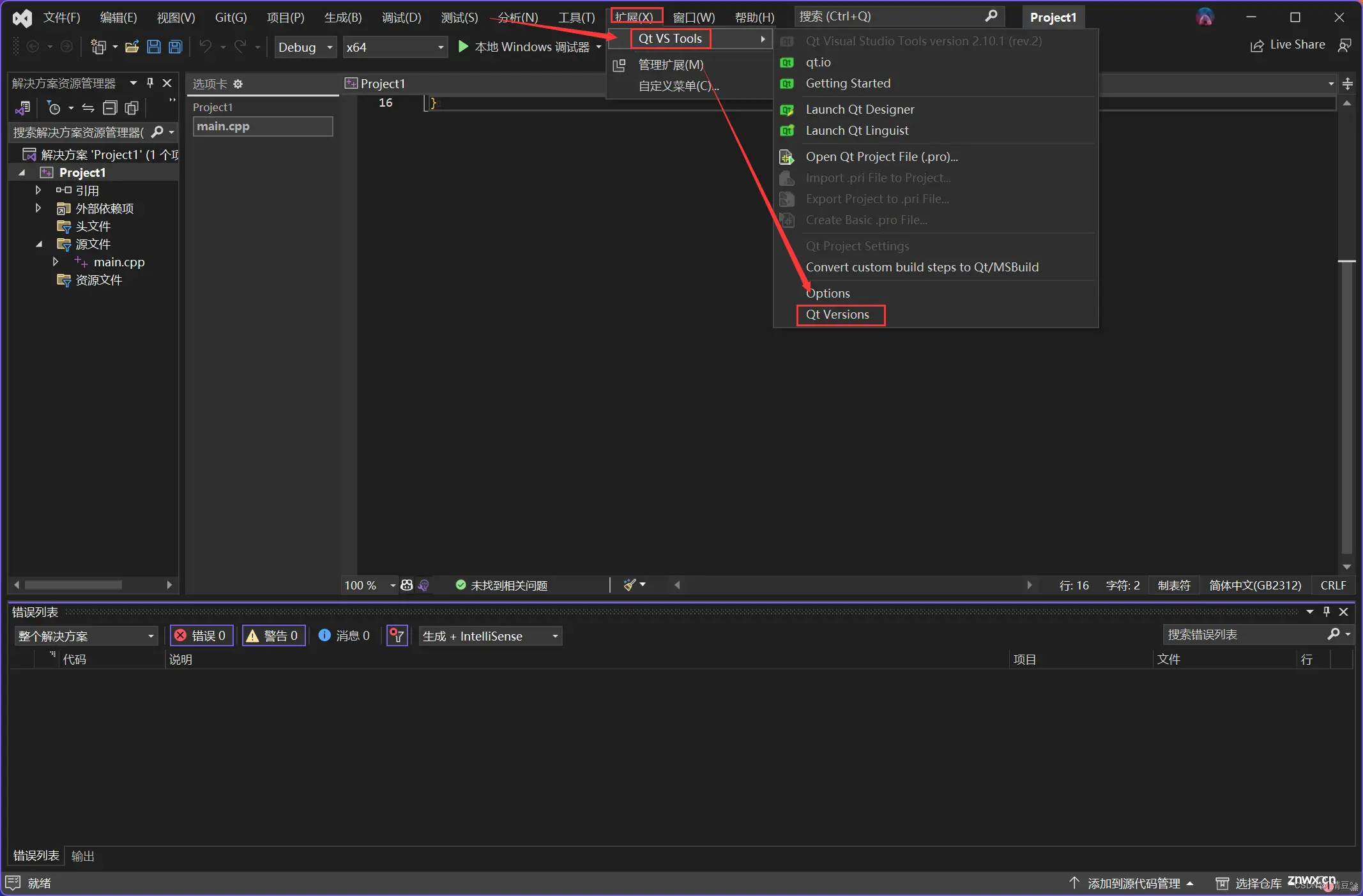
Task: Select the 资源文件 folder in tree
Action: pyautogui.click(x=99, y=280)
